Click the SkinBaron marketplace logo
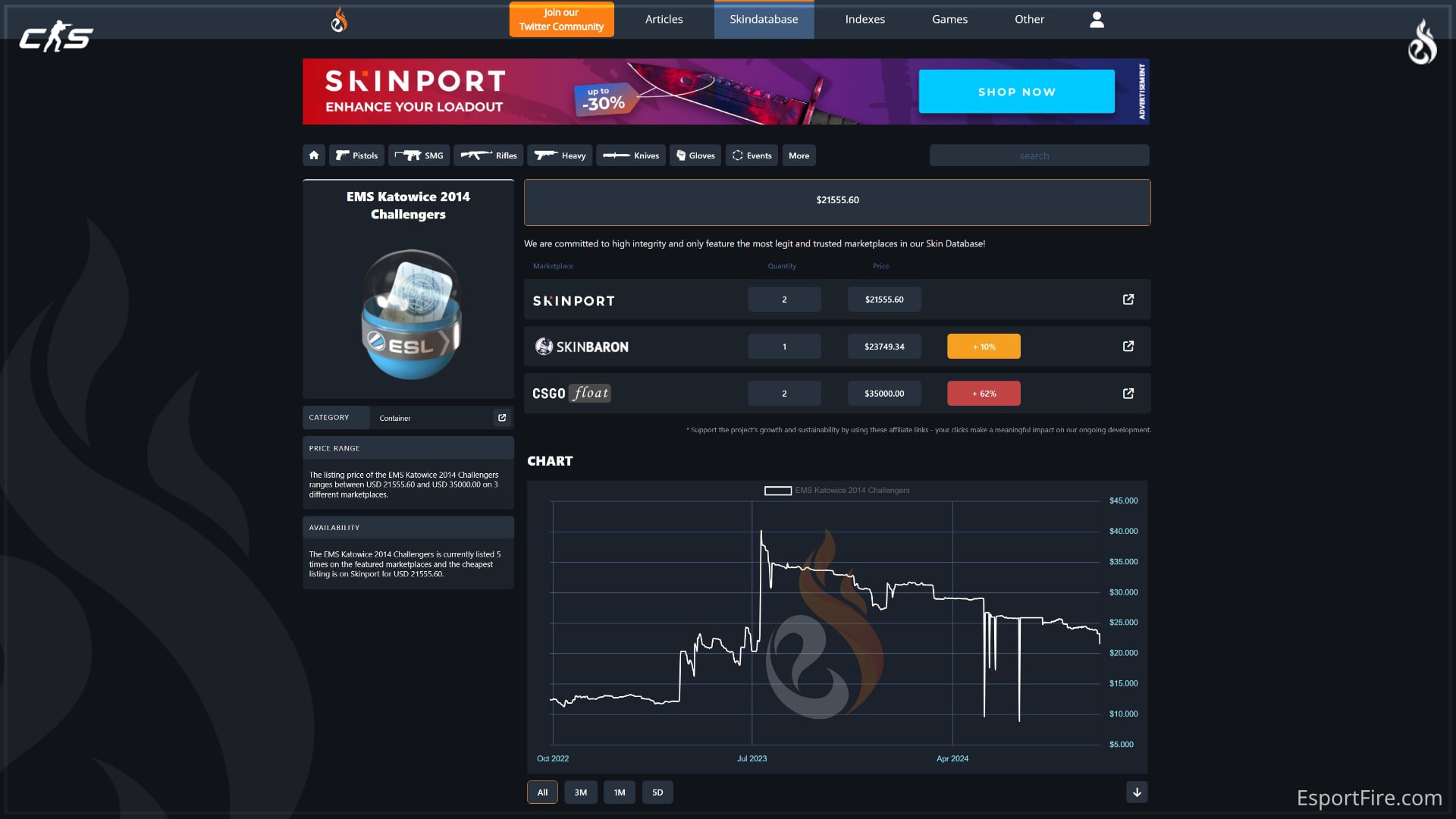 point(582,347)
